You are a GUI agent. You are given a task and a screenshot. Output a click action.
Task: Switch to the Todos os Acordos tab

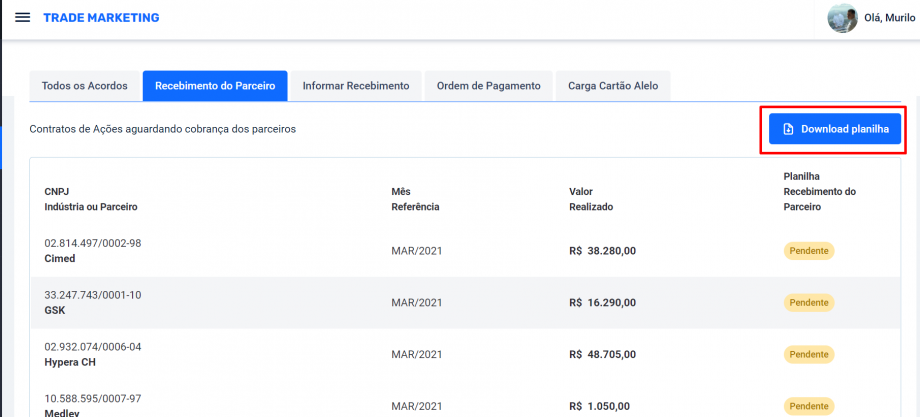85,86
